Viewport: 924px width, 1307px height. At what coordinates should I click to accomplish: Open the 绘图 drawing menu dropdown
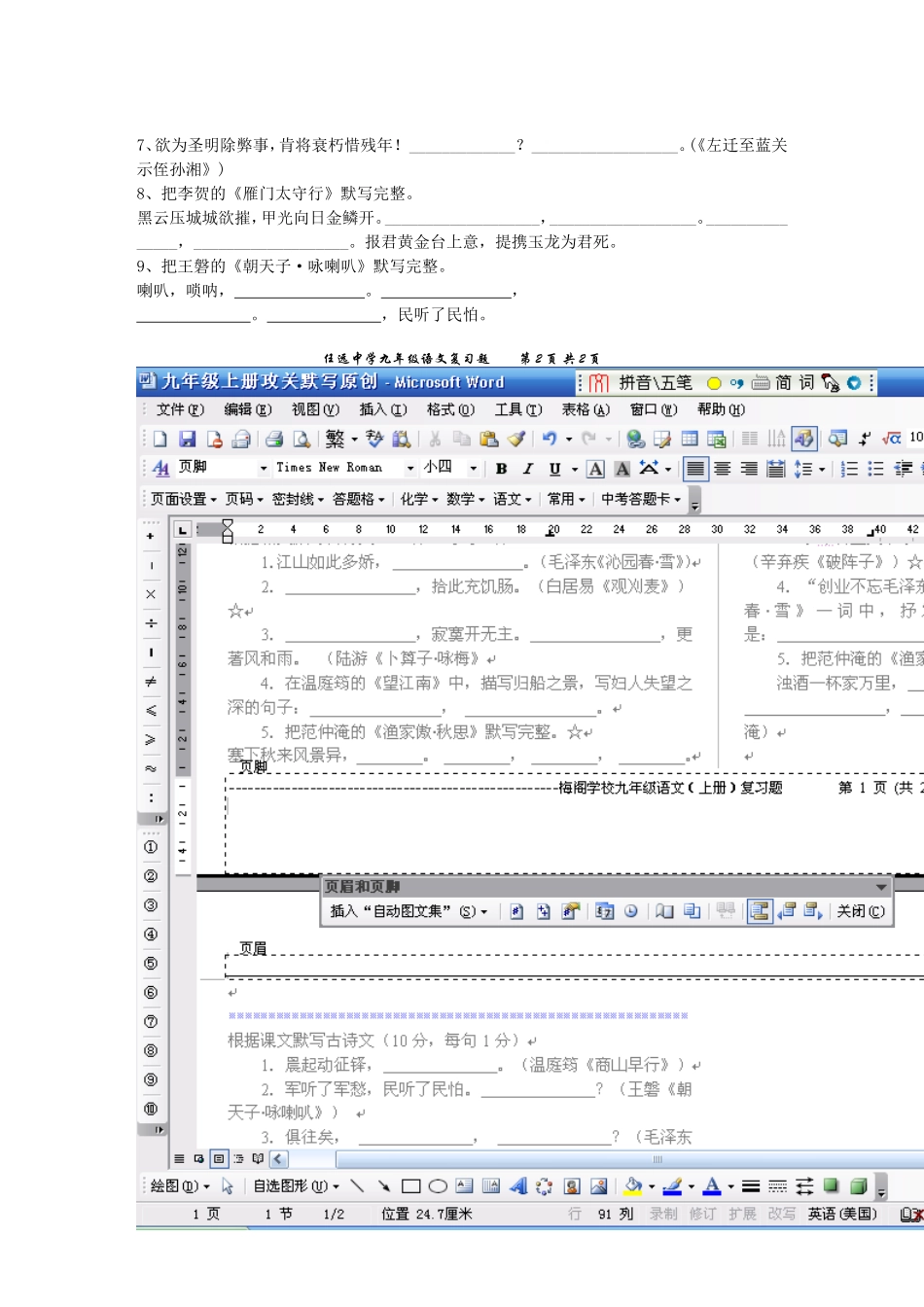(x=180, y=1186)
